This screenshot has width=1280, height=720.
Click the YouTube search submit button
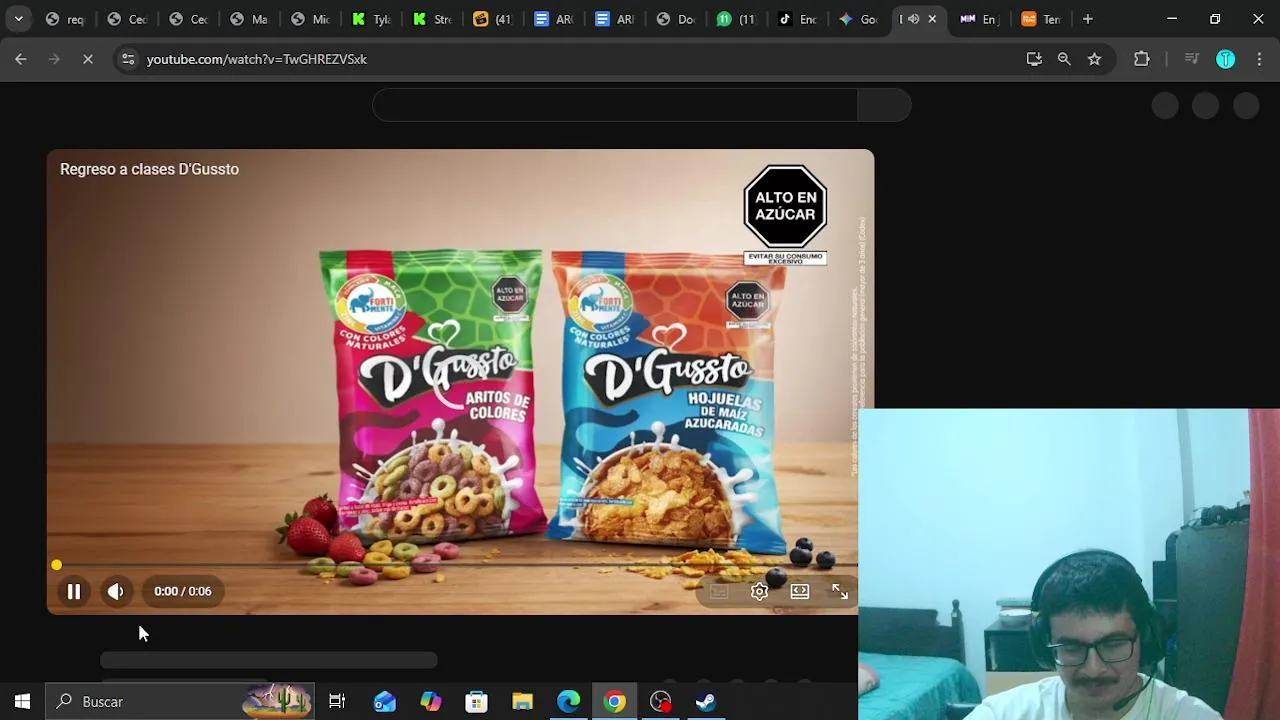[x=884, y=105]
